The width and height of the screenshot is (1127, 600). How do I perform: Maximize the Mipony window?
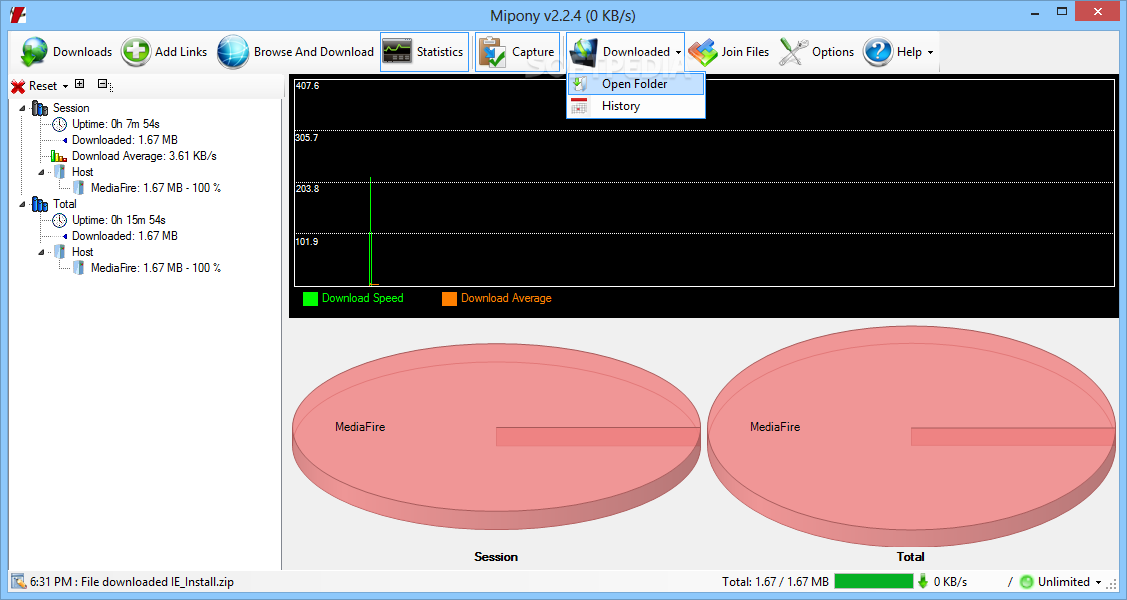pos(1062,11)
